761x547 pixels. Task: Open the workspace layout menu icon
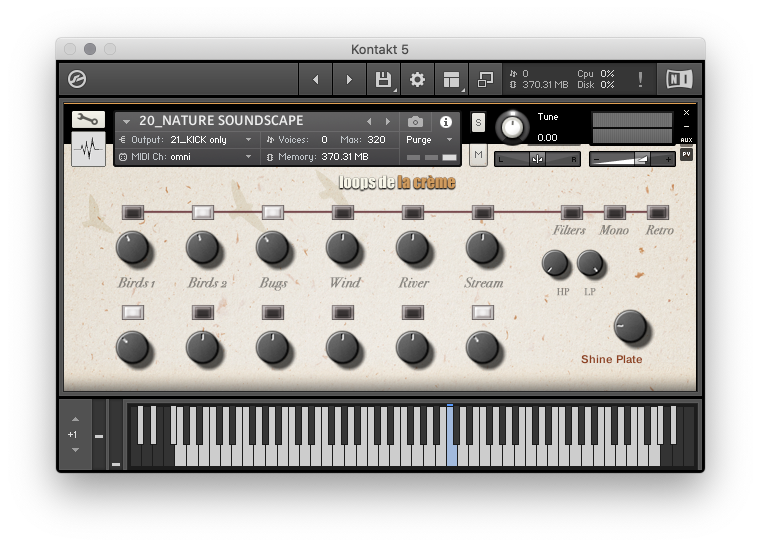pyautogui.click(x=451, y=79)
